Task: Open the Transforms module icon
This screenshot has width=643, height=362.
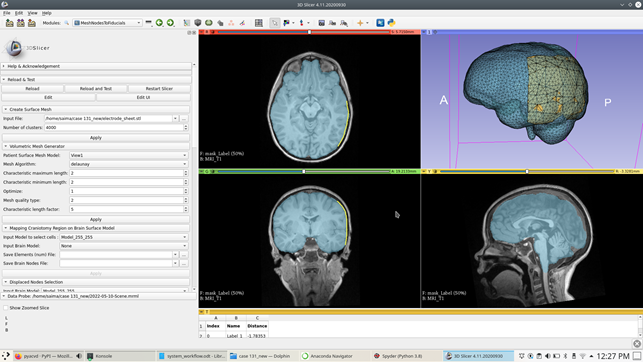Action: coord(220,23)
